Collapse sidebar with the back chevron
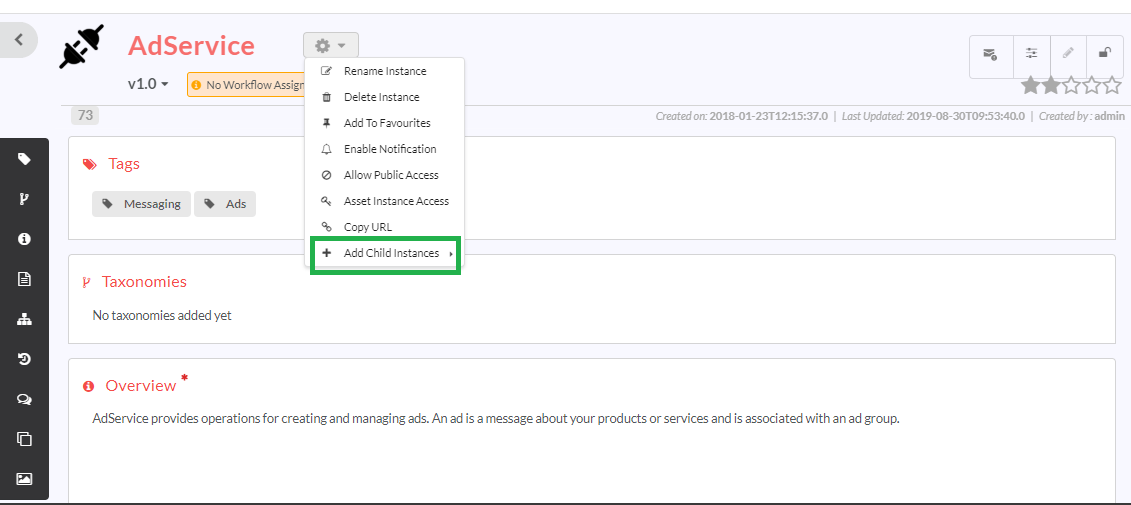1131x505 pixels. click(x=18, y=40)
